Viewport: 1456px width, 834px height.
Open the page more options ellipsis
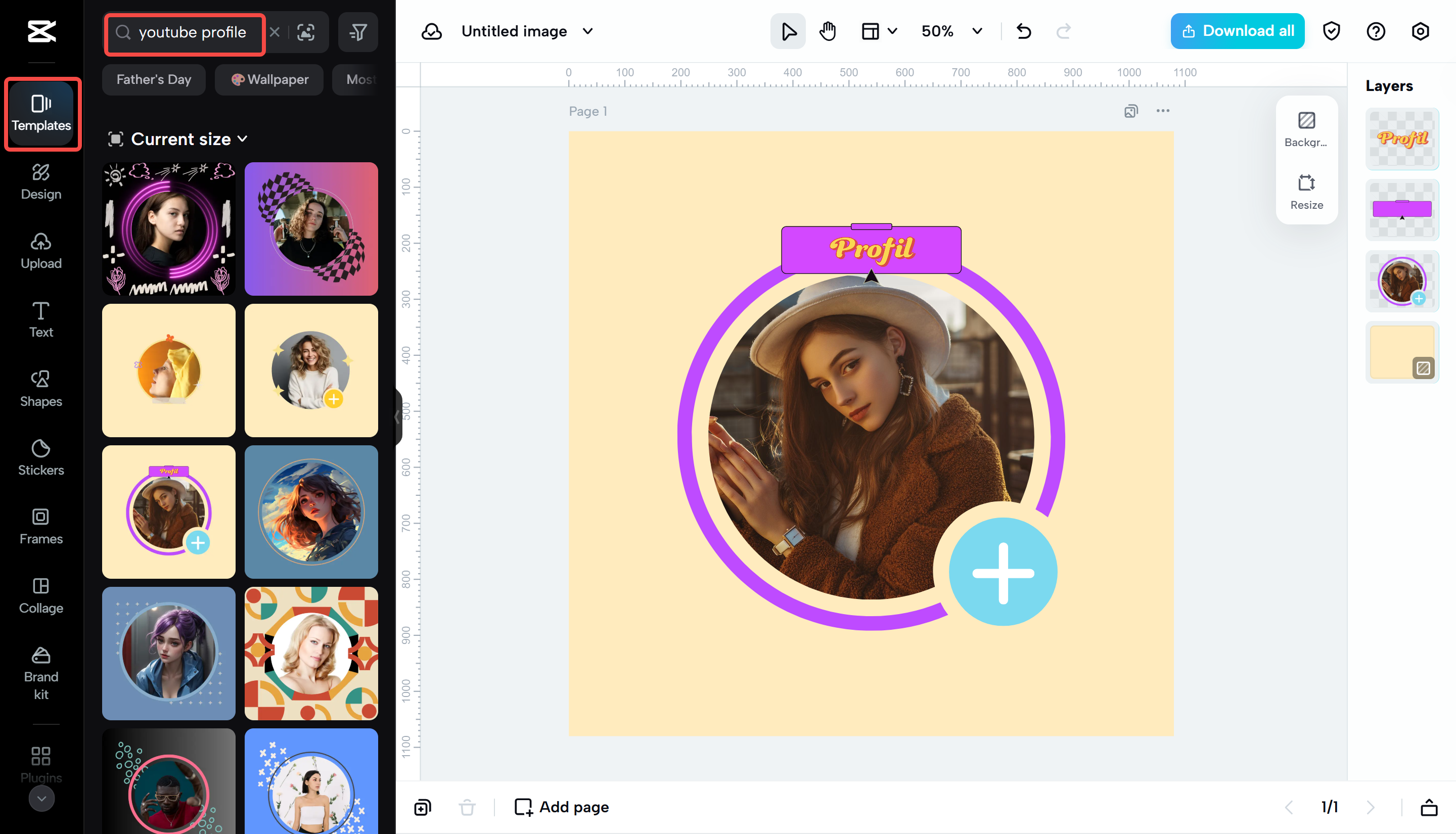pyautogui.click(x=1163, y=111)
